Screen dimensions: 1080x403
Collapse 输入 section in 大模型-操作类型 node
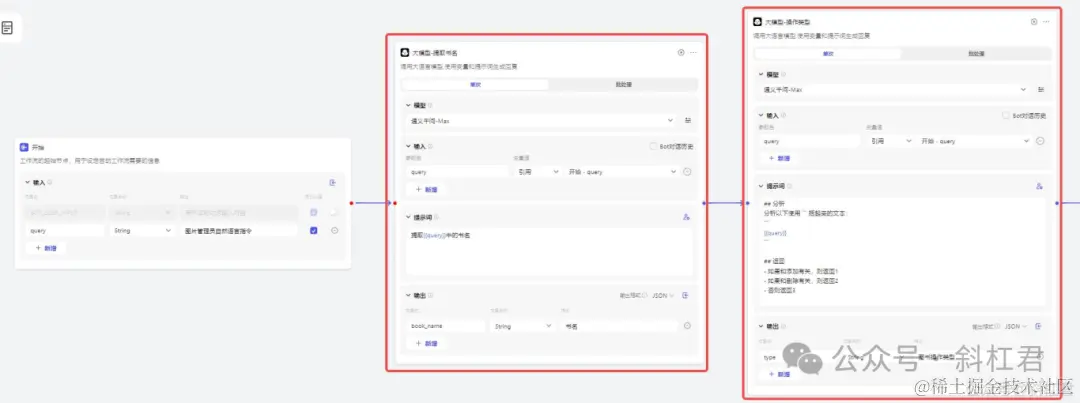[x=760, y=116]
